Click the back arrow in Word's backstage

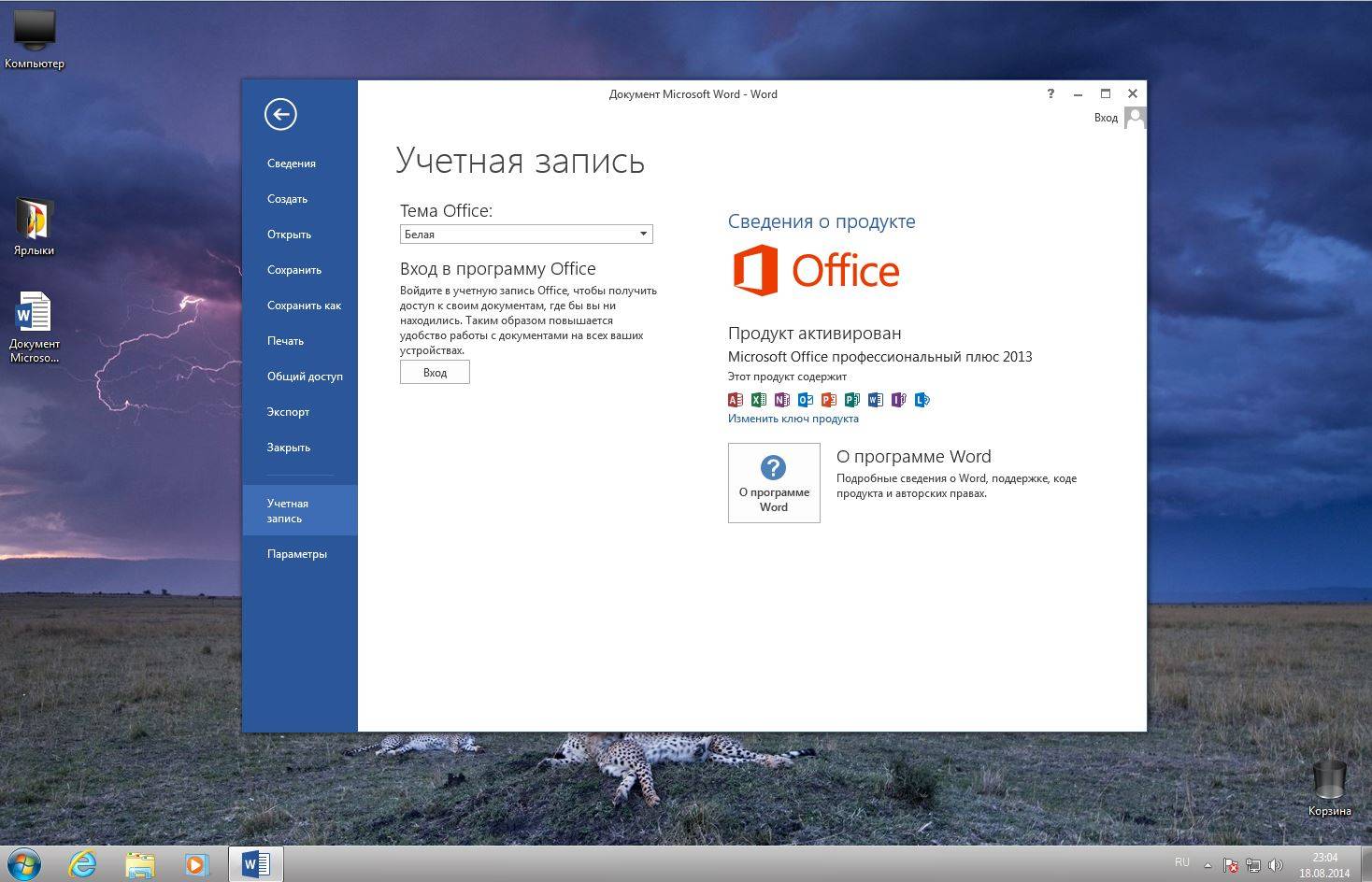pyautogui.click(x=280, y=114)
